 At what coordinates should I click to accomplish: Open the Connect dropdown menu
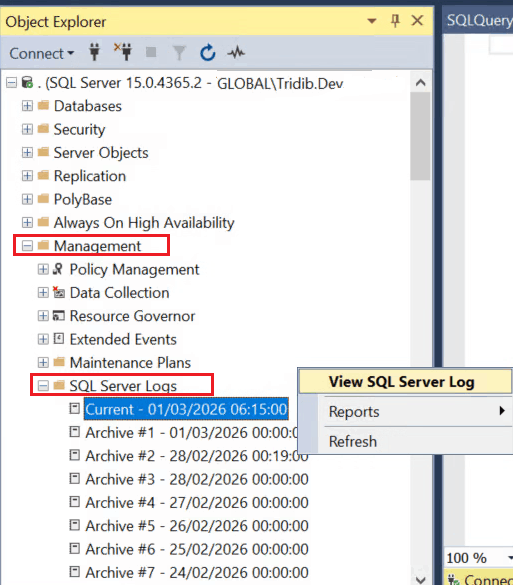point(41,53)
